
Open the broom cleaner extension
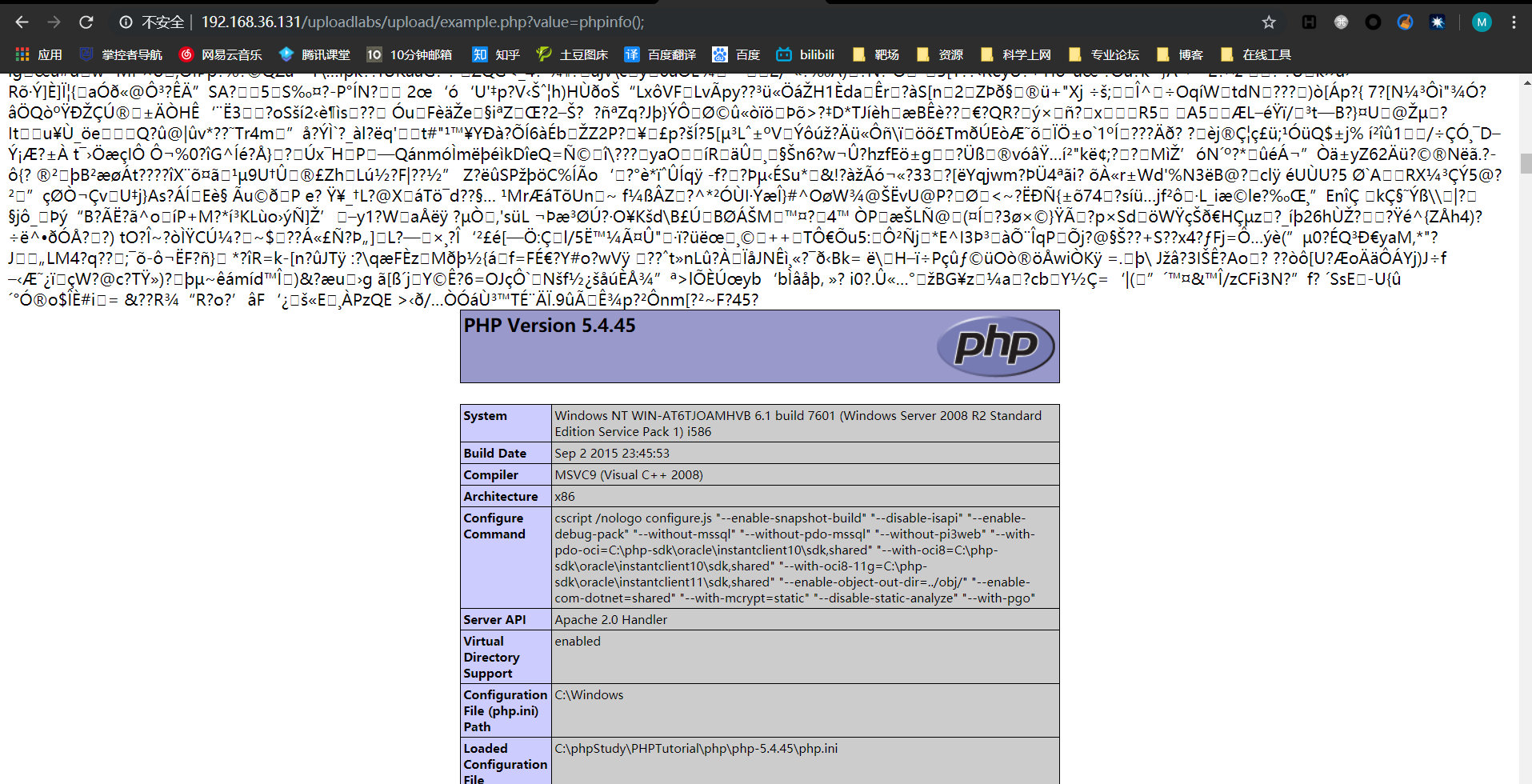[x=1405, y=22]
